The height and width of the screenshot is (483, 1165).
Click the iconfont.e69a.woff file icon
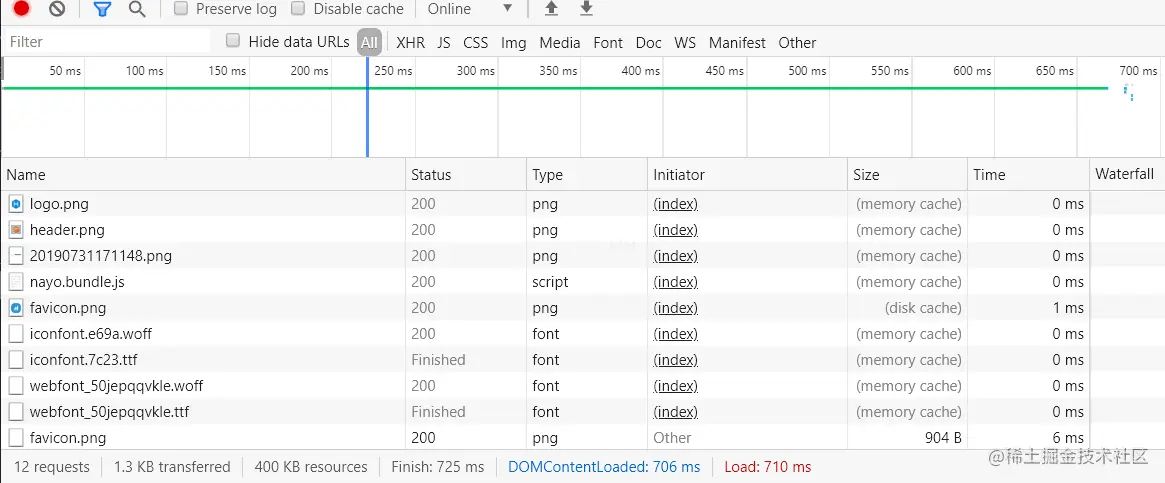click(x=16, y=334)
